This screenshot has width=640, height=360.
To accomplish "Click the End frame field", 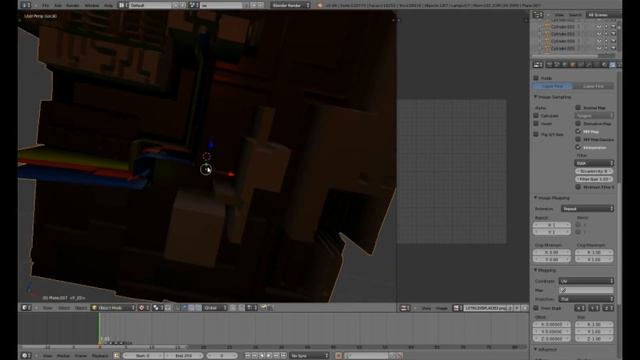I will tap(183, 356).
